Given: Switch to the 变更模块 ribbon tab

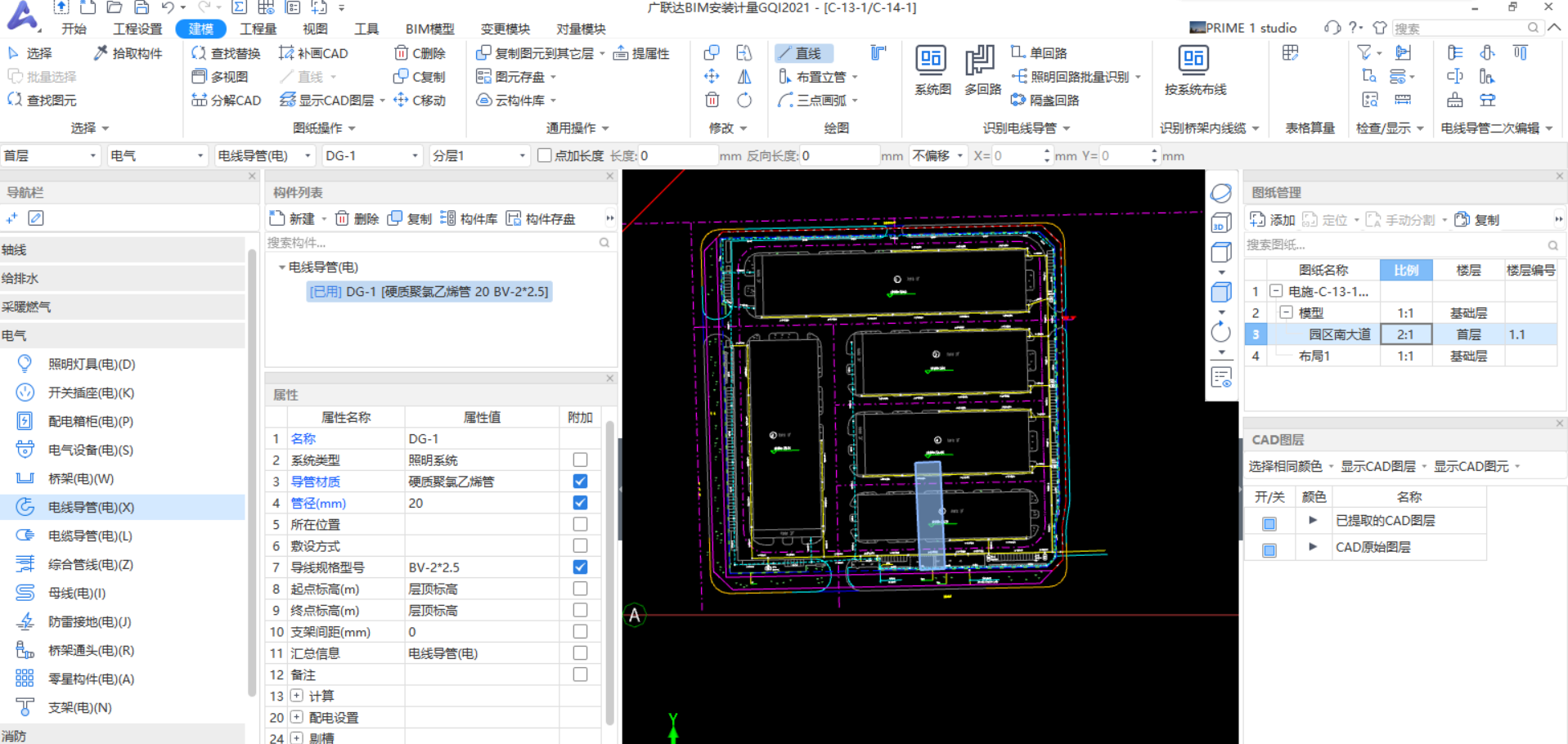Looking at the screenshot, I should [505, 29].
